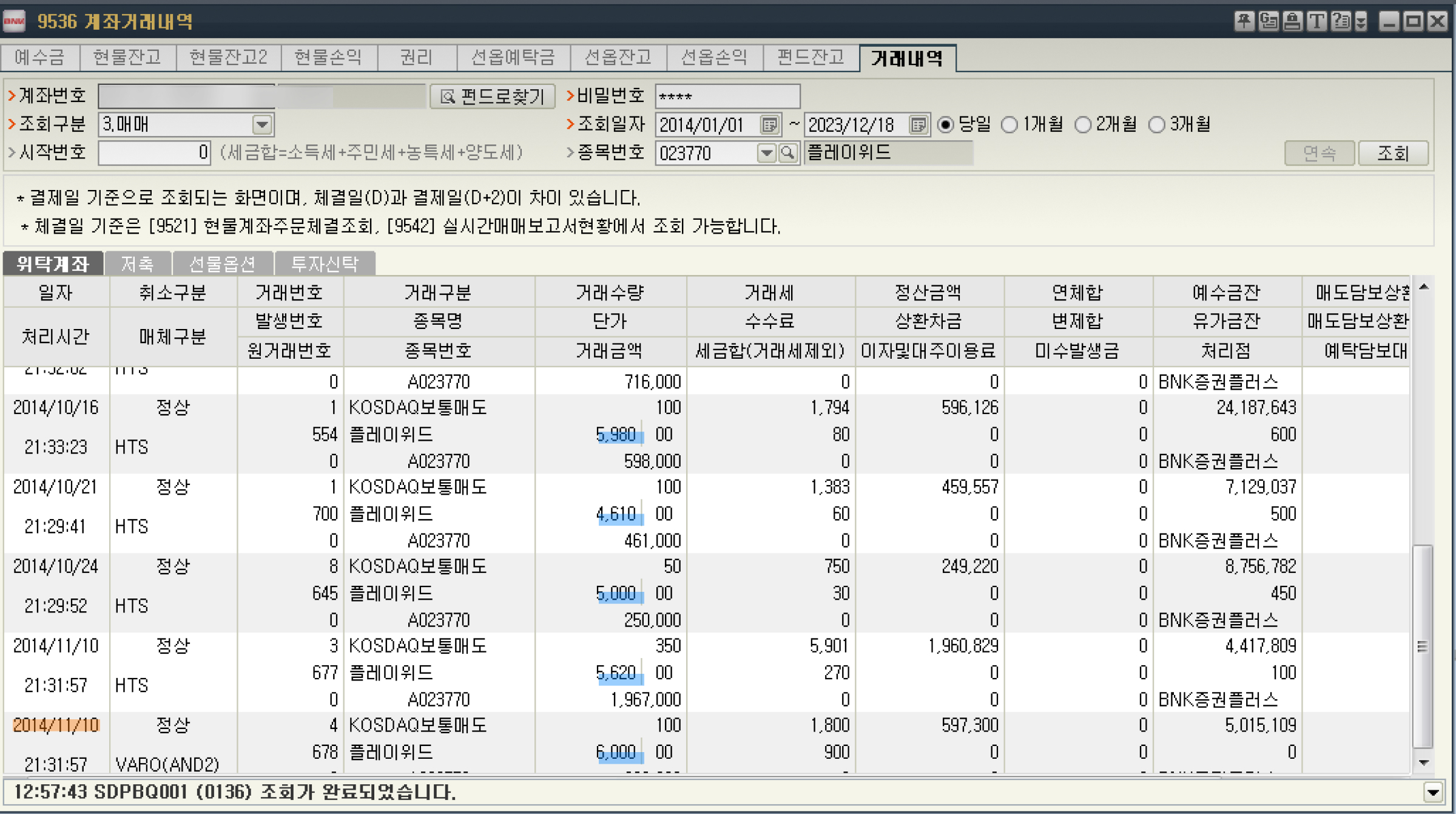This screenshot has height=814, width=1456.
Task: Click the highlighted date cell 2014/11/10
Action: pos(56,725)
